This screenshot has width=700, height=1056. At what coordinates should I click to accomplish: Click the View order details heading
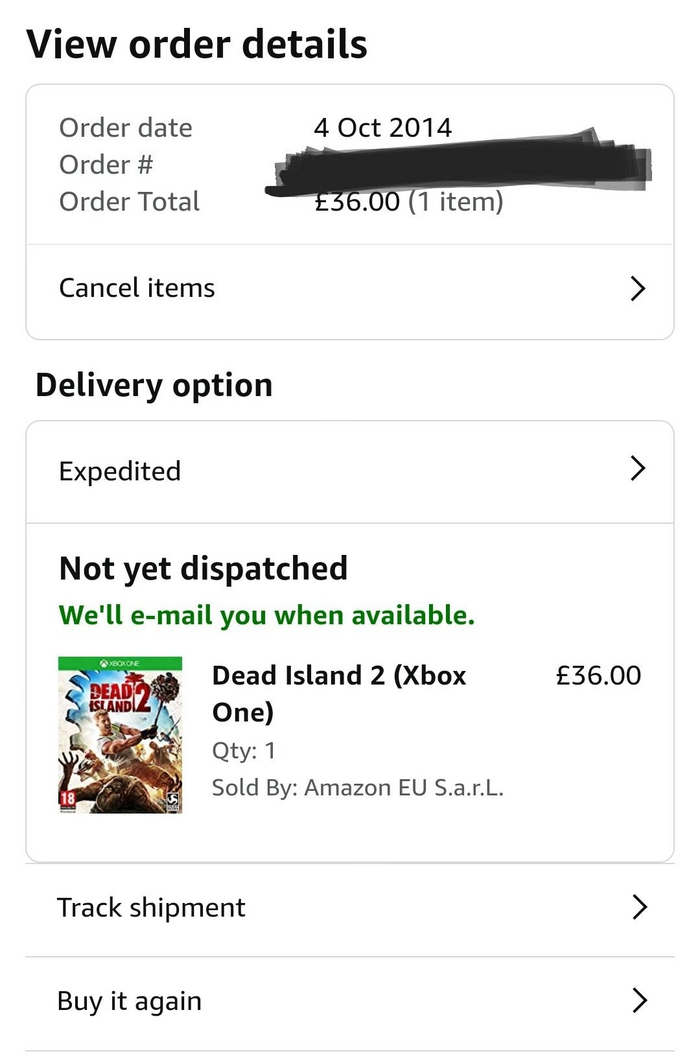196,44
